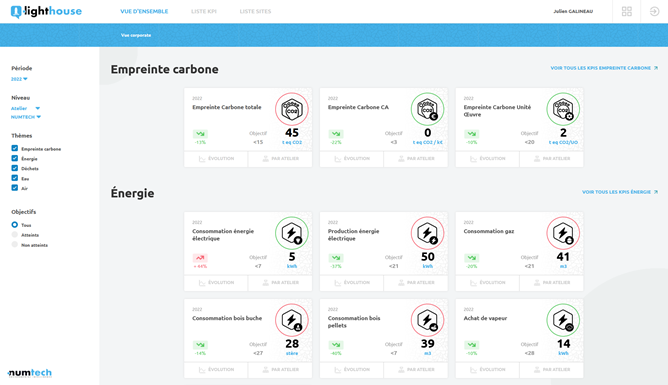Toggle the Déchets theme checkbox

click(14, 168)
